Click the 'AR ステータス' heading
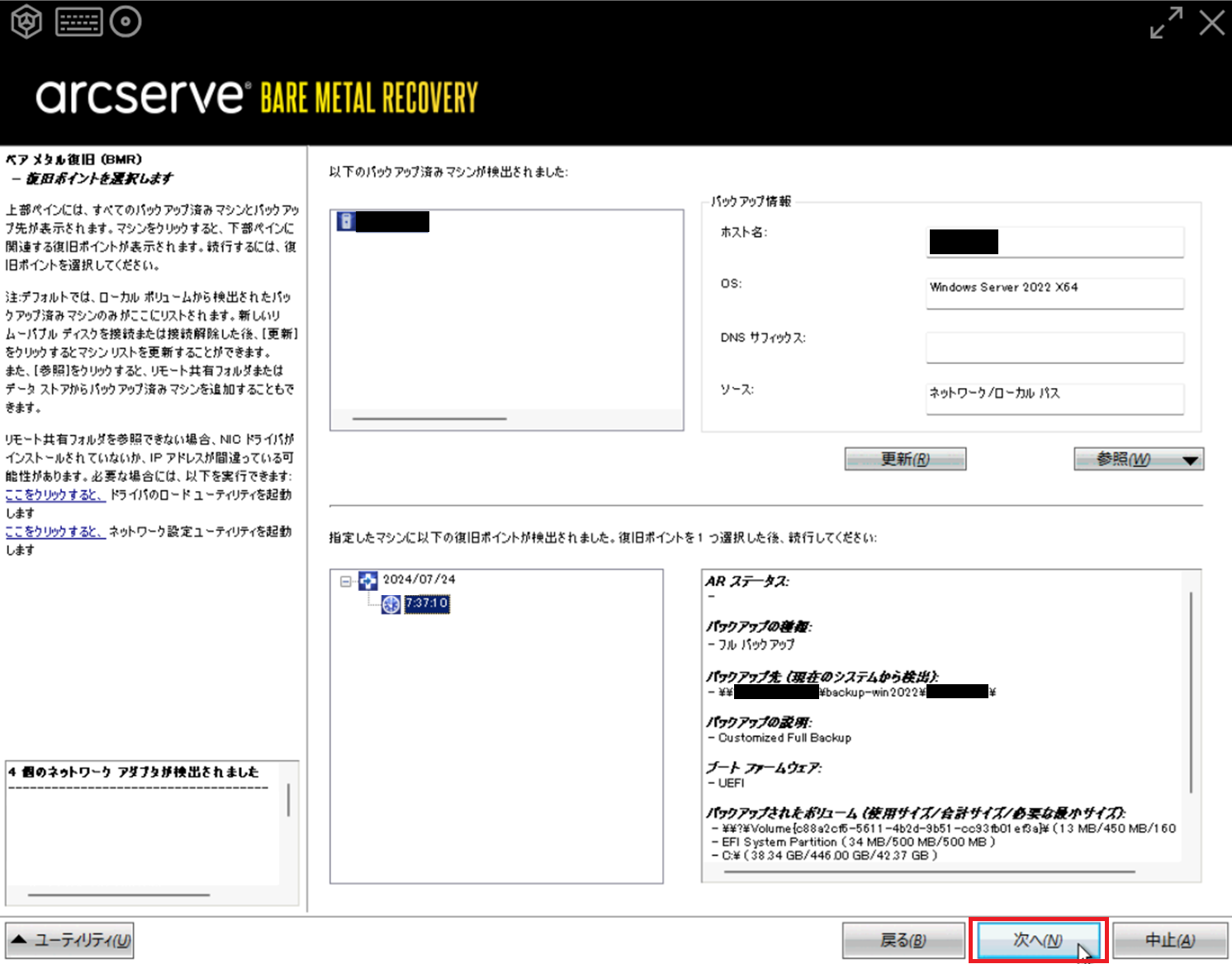 pyautogui.click(x=747, y=581)
